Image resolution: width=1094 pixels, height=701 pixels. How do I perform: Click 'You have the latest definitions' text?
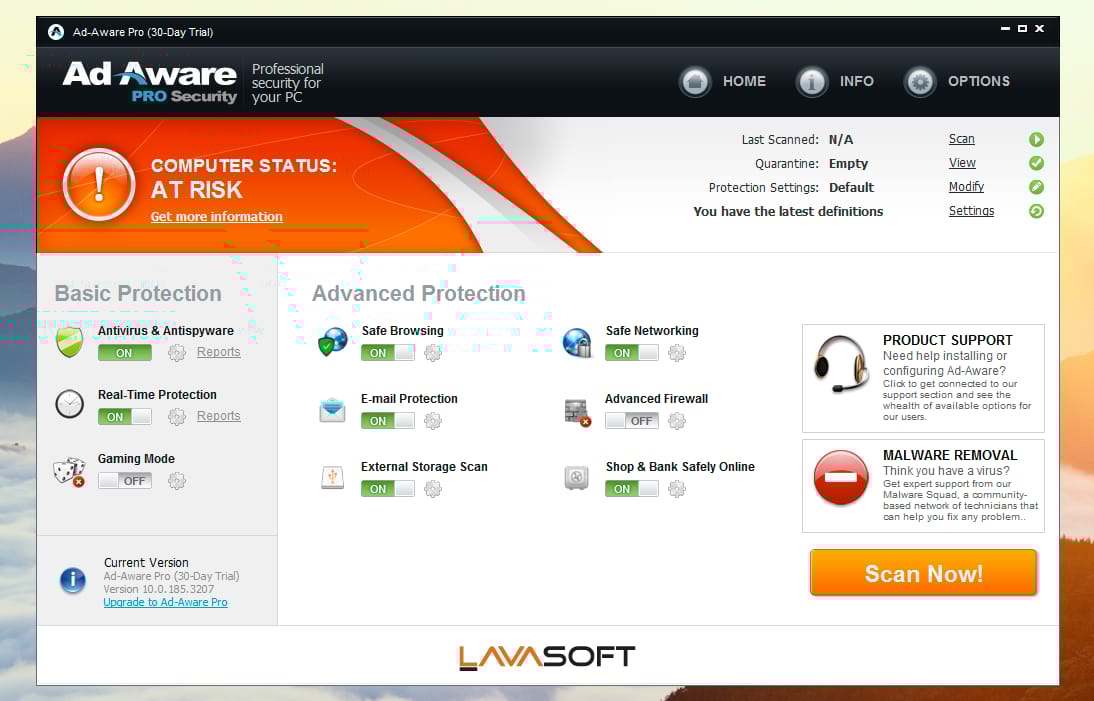pos(788,211)
